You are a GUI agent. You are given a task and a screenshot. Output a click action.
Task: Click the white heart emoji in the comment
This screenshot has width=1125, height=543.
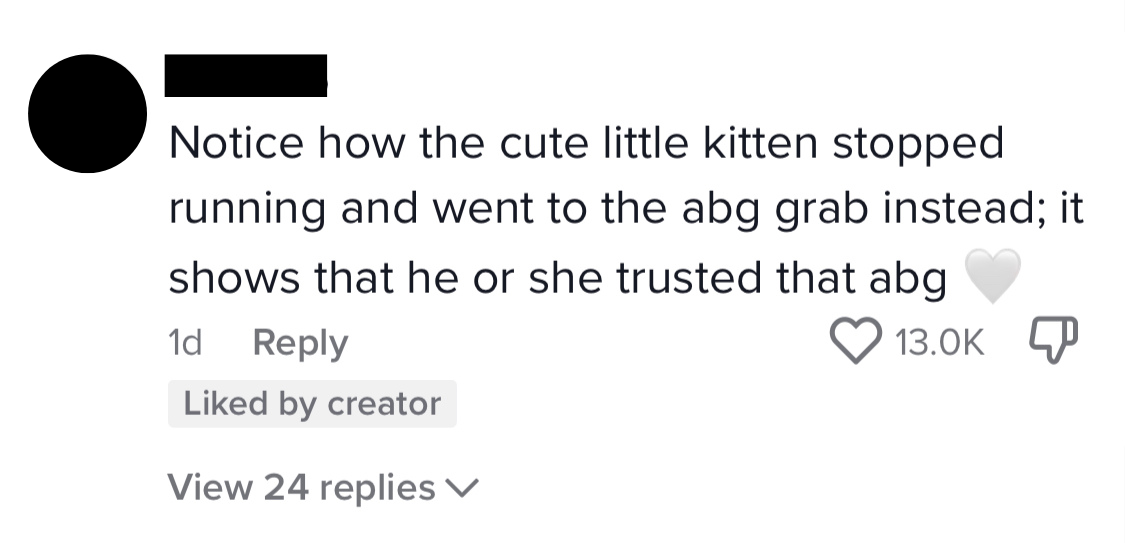(x=993, y=277)
